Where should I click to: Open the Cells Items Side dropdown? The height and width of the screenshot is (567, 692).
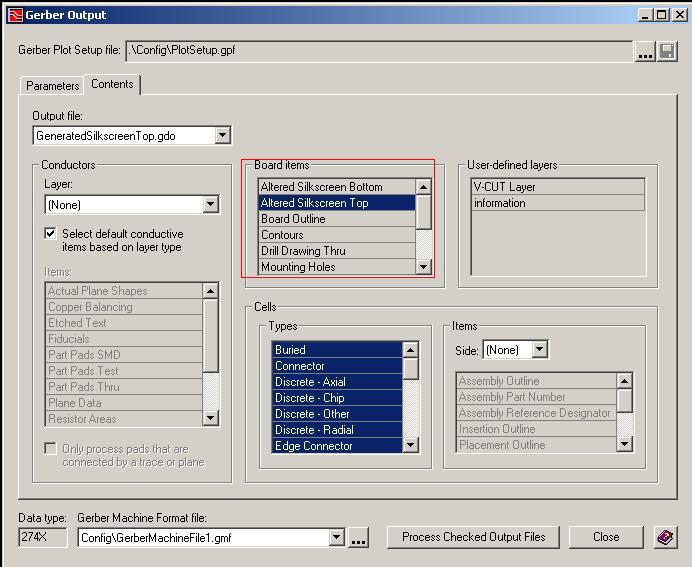coord(539,349)
